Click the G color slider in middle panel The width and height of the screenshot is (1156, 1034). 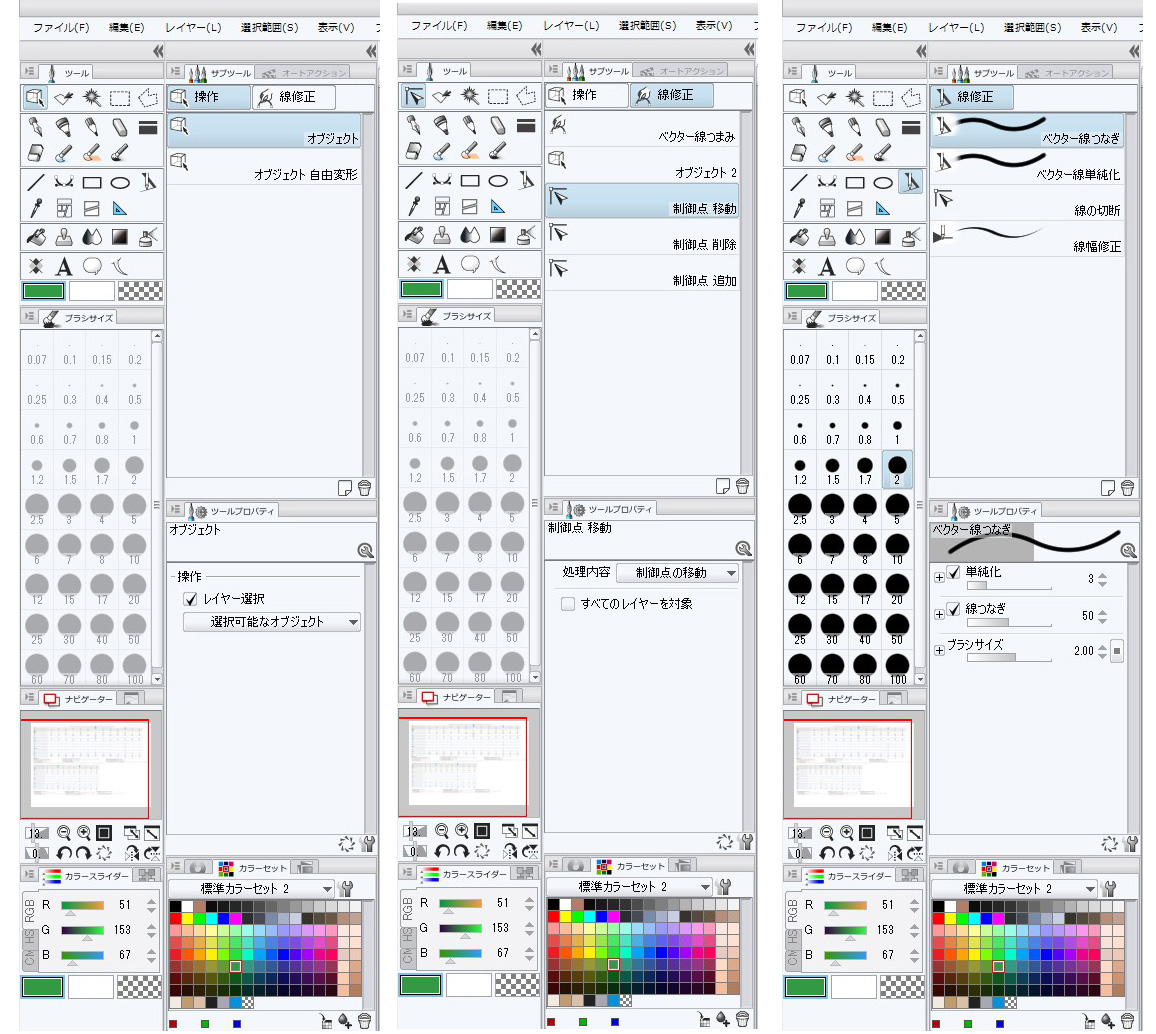point(460,928)
